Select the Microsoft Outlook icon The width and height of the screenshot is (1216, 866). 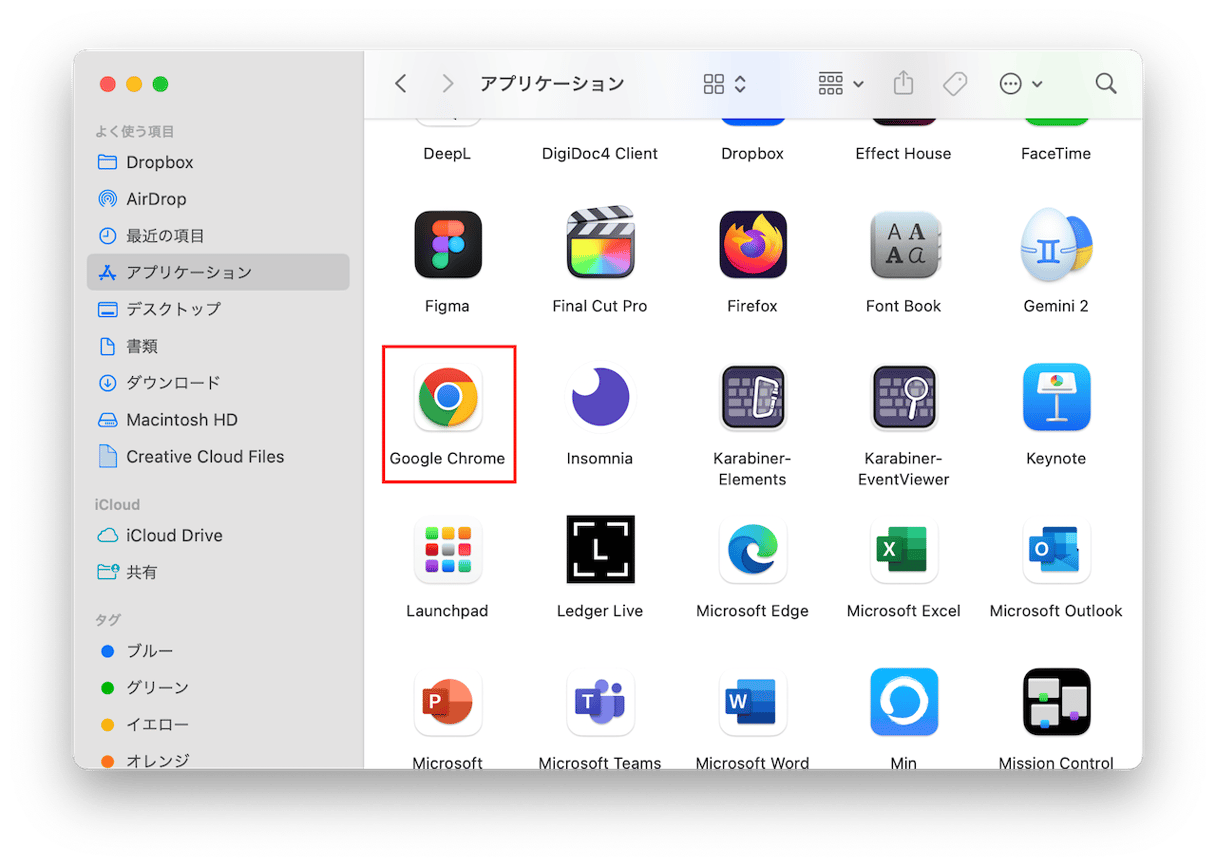click(1056, 549)
